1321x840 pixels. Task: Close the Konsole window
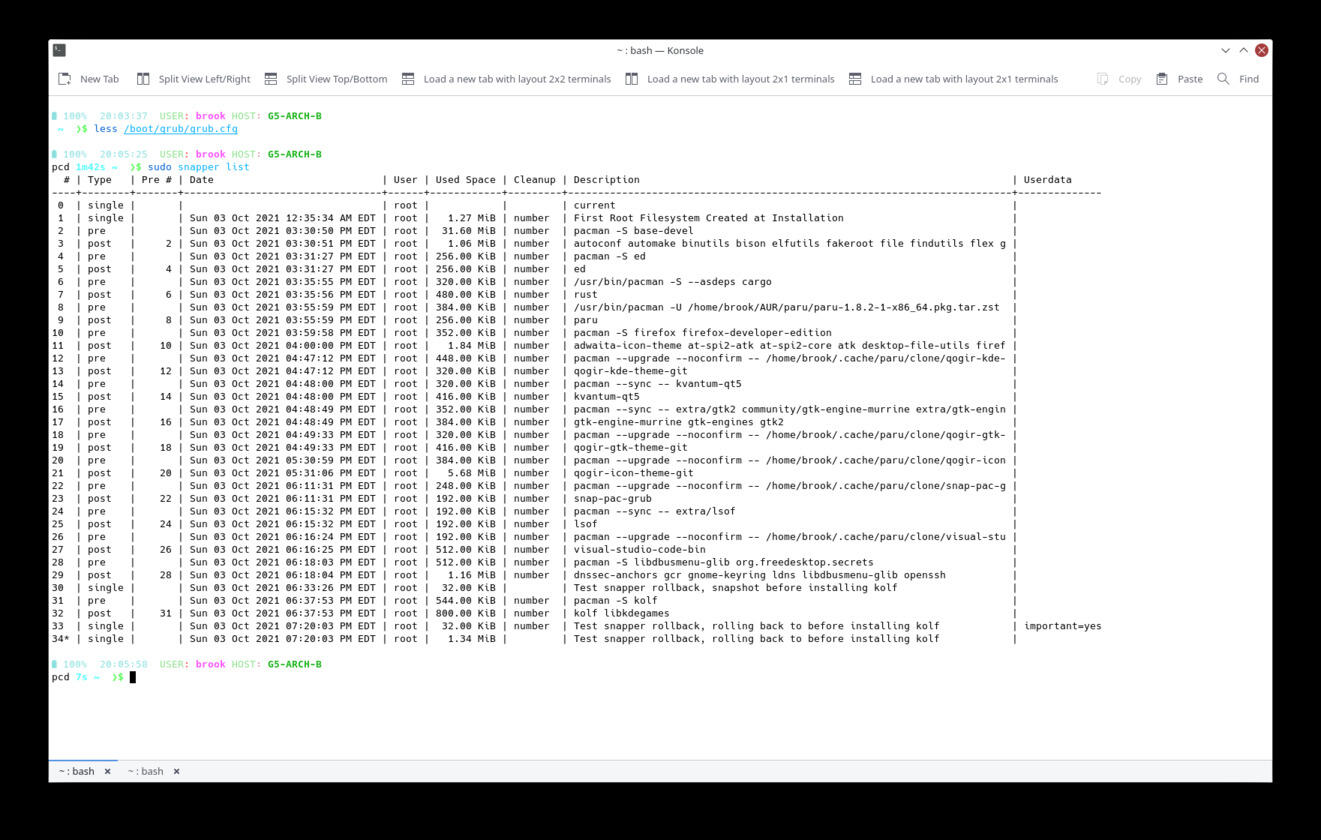[1262, 50]
